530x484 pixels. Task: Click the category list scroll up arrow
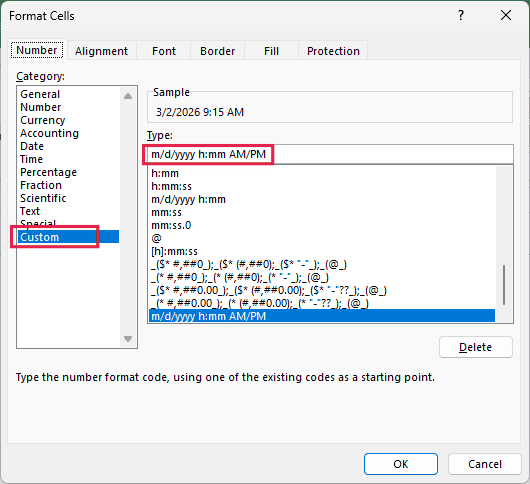click(128, 96)
